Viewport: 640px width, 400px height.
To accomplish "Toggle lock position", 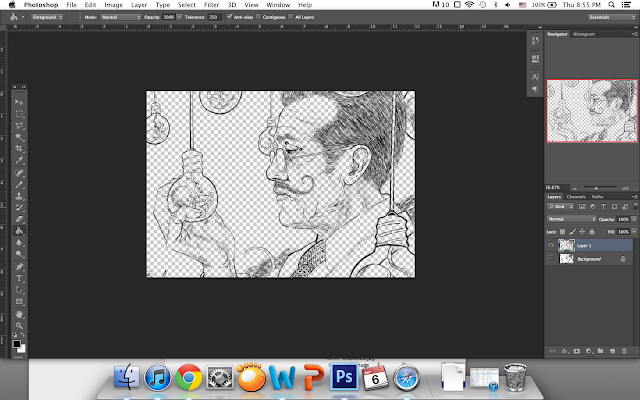I will tap(582, 231).
